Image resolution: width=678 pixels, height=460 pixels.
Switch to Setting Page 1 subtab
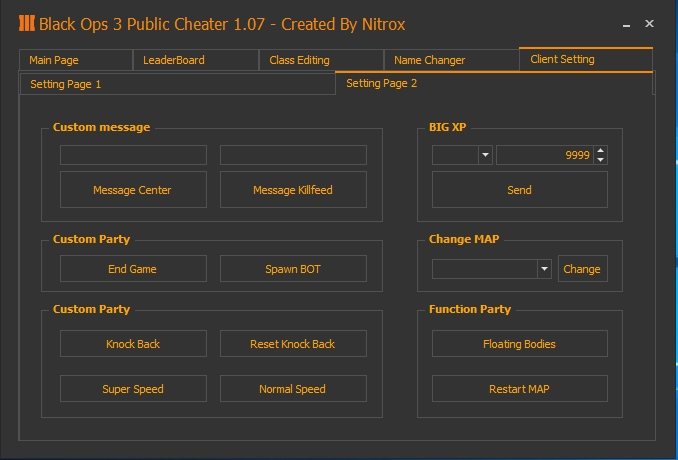coord(177,84)
